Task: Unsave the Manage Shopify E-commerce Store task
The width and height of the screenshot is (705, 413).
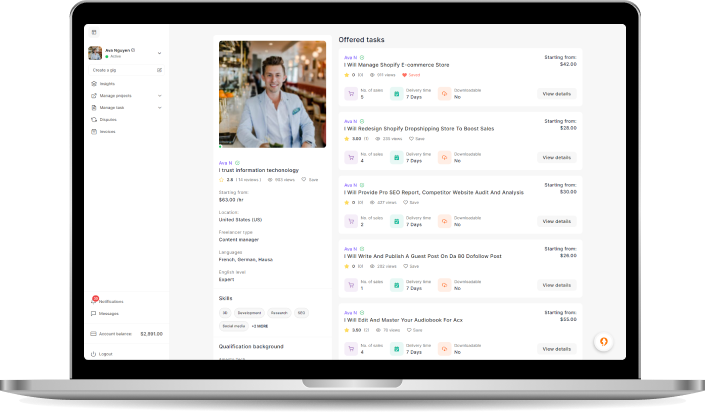Action: pyautogui.click(x=411, y=75)
